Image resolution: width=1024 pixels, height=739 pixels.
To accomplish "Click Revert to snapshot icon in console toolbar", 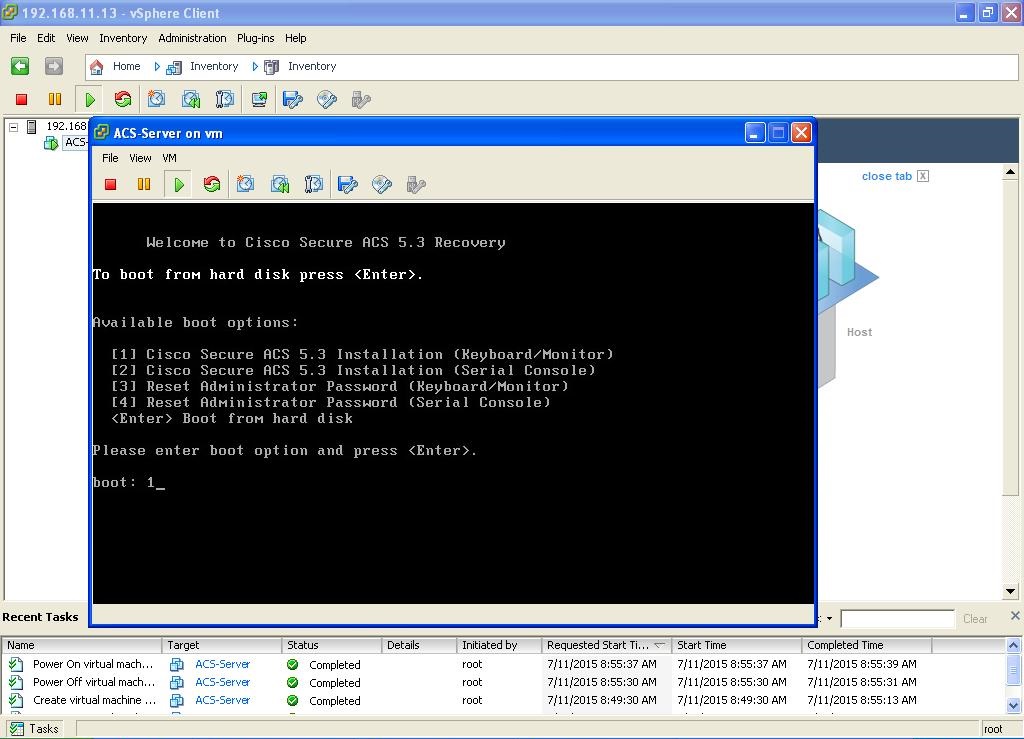I will [x=280, y=185].
